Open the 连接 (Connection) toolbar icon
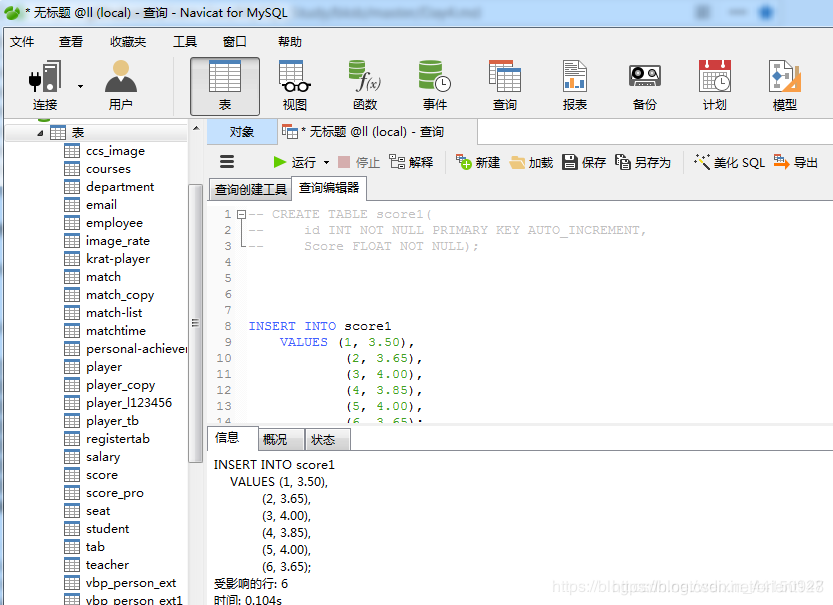 coord(45,85)
